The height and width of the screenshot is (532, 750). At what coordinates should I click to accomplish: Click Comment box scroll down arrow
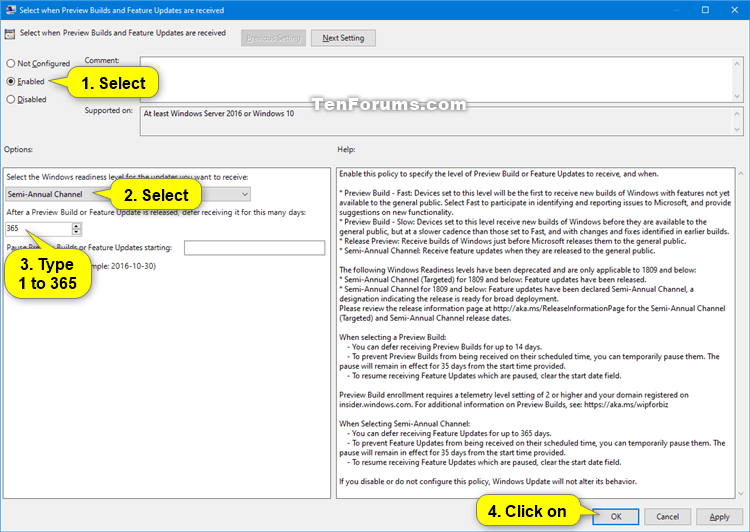[x=737, y=96]
